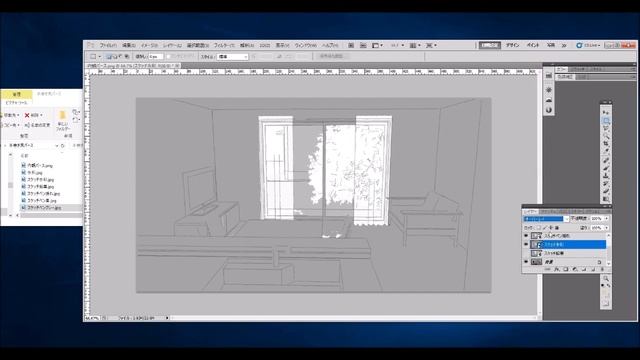The width and height of the screenshot is (640, 360).
Task: Toggle lock all icon in Layers panel
Action: [557, 228]
